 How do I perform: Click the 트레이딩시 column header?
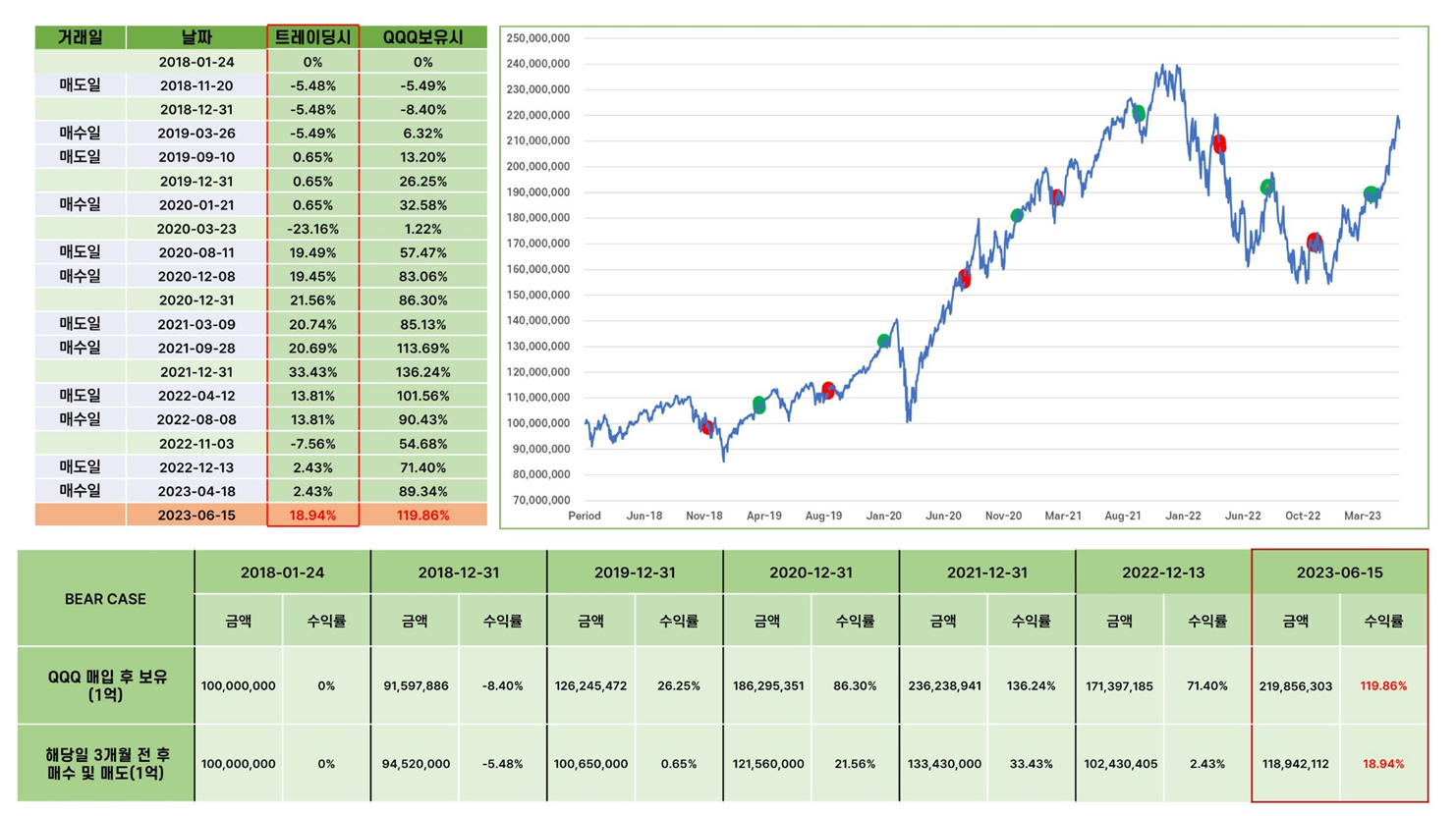pyautogui.click(x=312, y=37)
